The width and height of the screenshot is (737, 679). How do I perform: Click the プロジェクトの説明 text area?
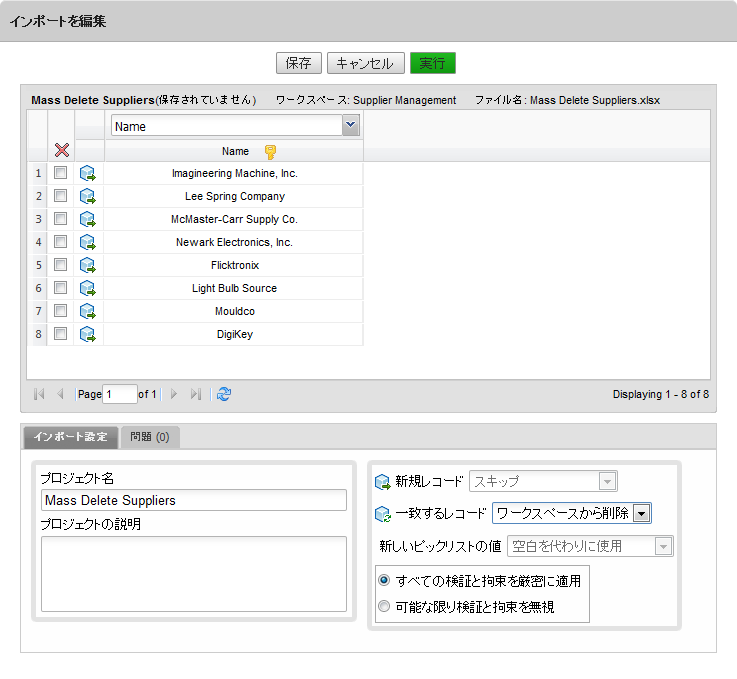(194, 574)
